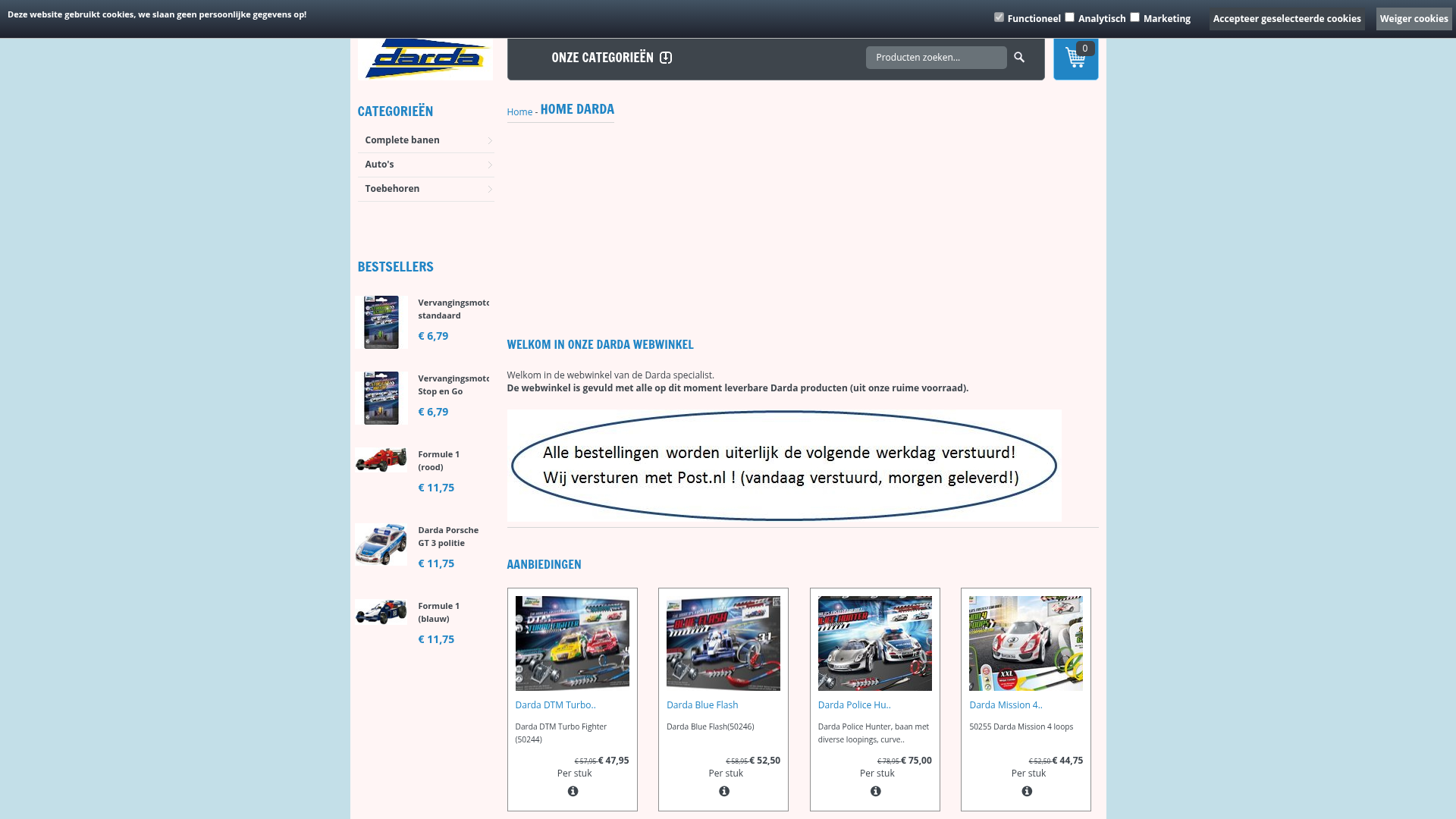
Task: Click the Weiger cookies button
Action: 1414,19
